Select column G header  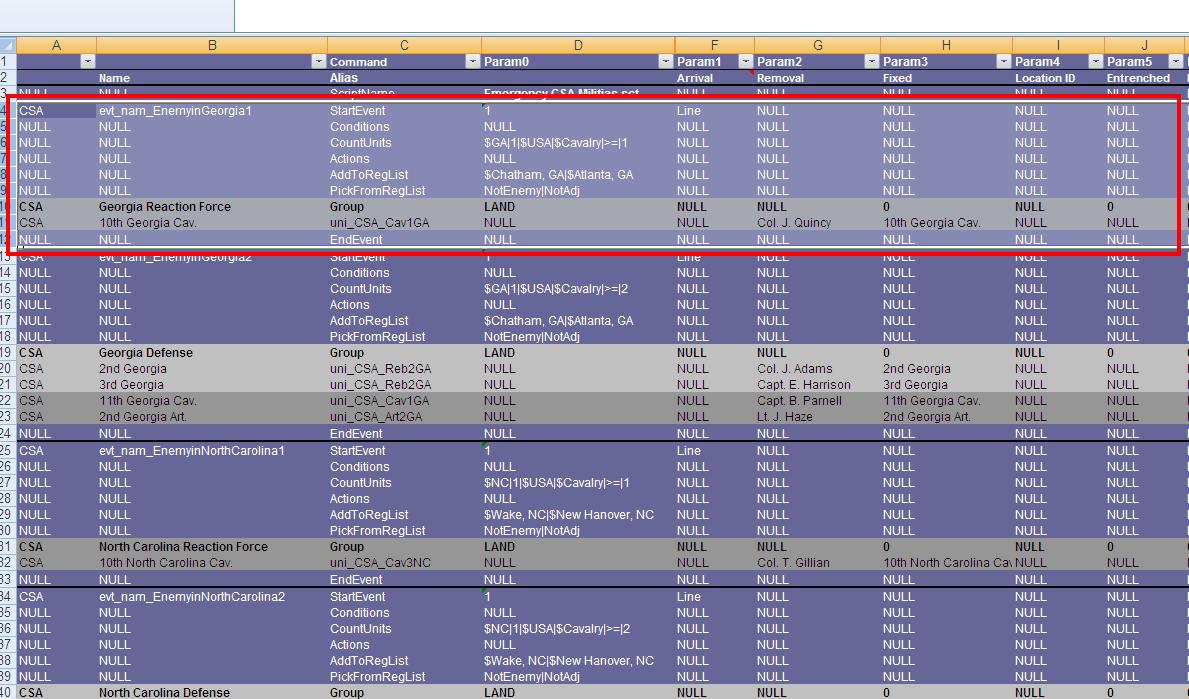817,45
